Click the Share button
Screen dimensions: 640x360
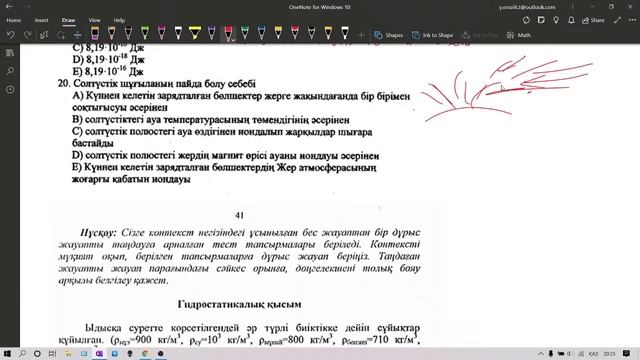593,20
